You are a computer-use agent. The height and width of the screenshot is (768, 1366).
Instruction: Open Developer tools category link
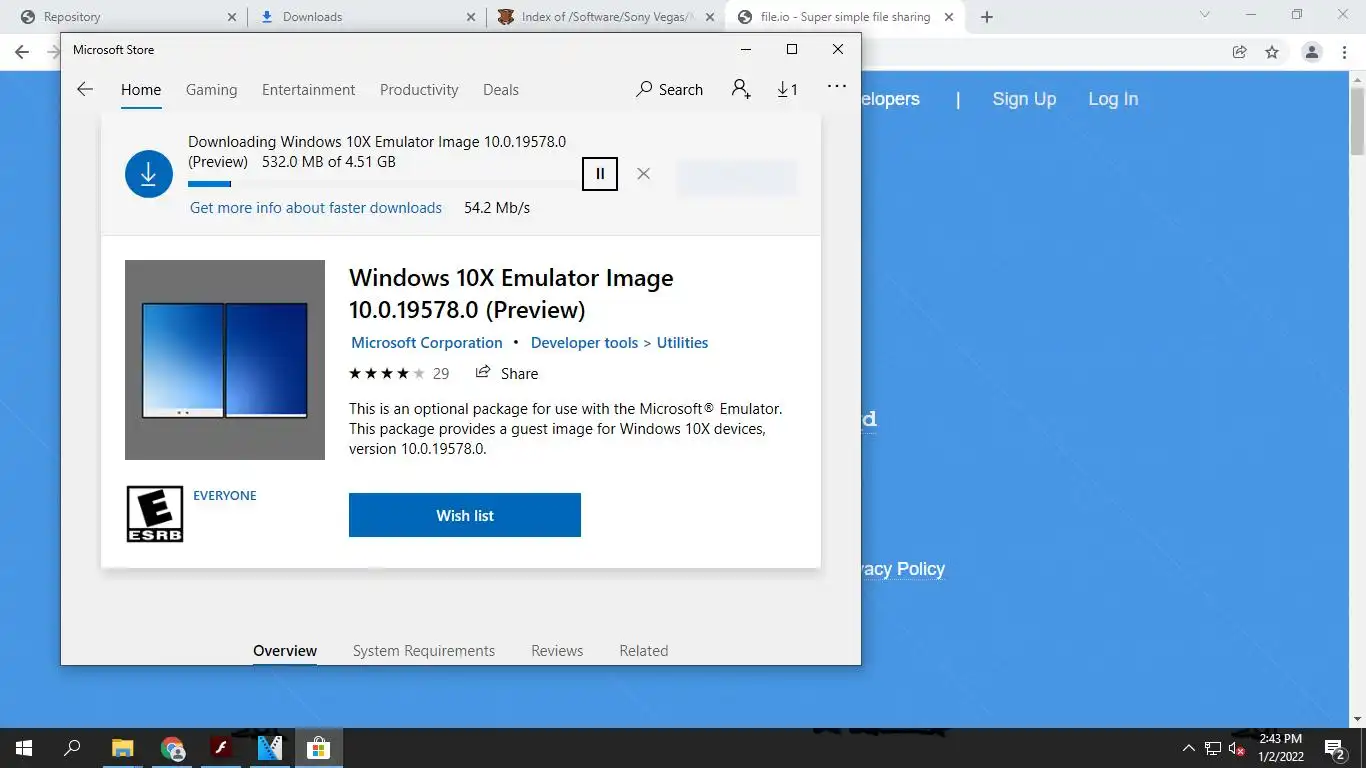coord(584,342)
